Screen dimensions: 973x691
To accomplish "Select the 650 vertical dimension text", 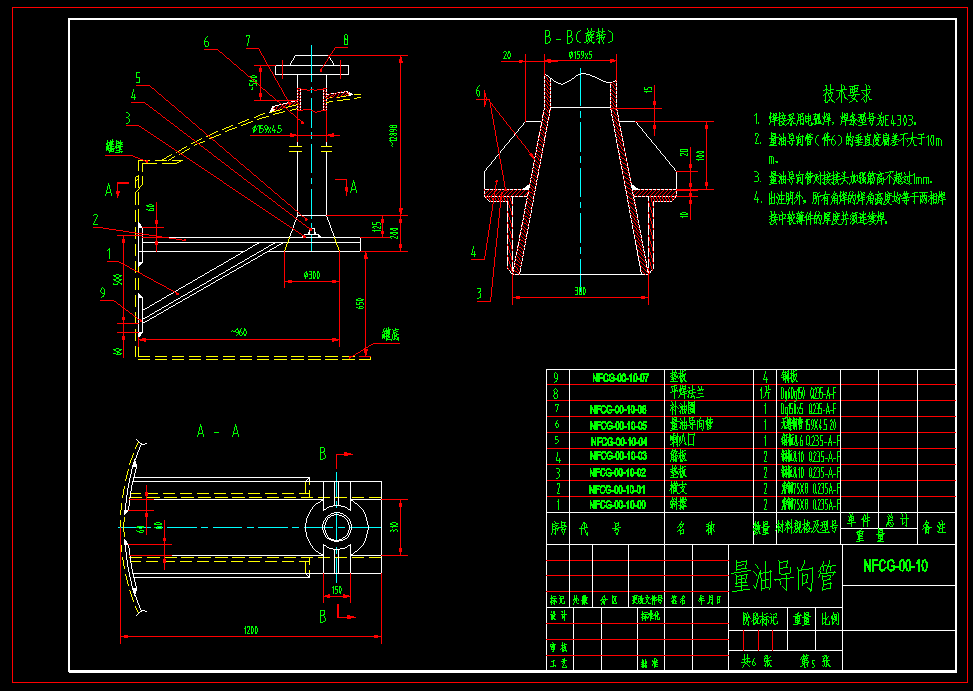I will 360,303.
